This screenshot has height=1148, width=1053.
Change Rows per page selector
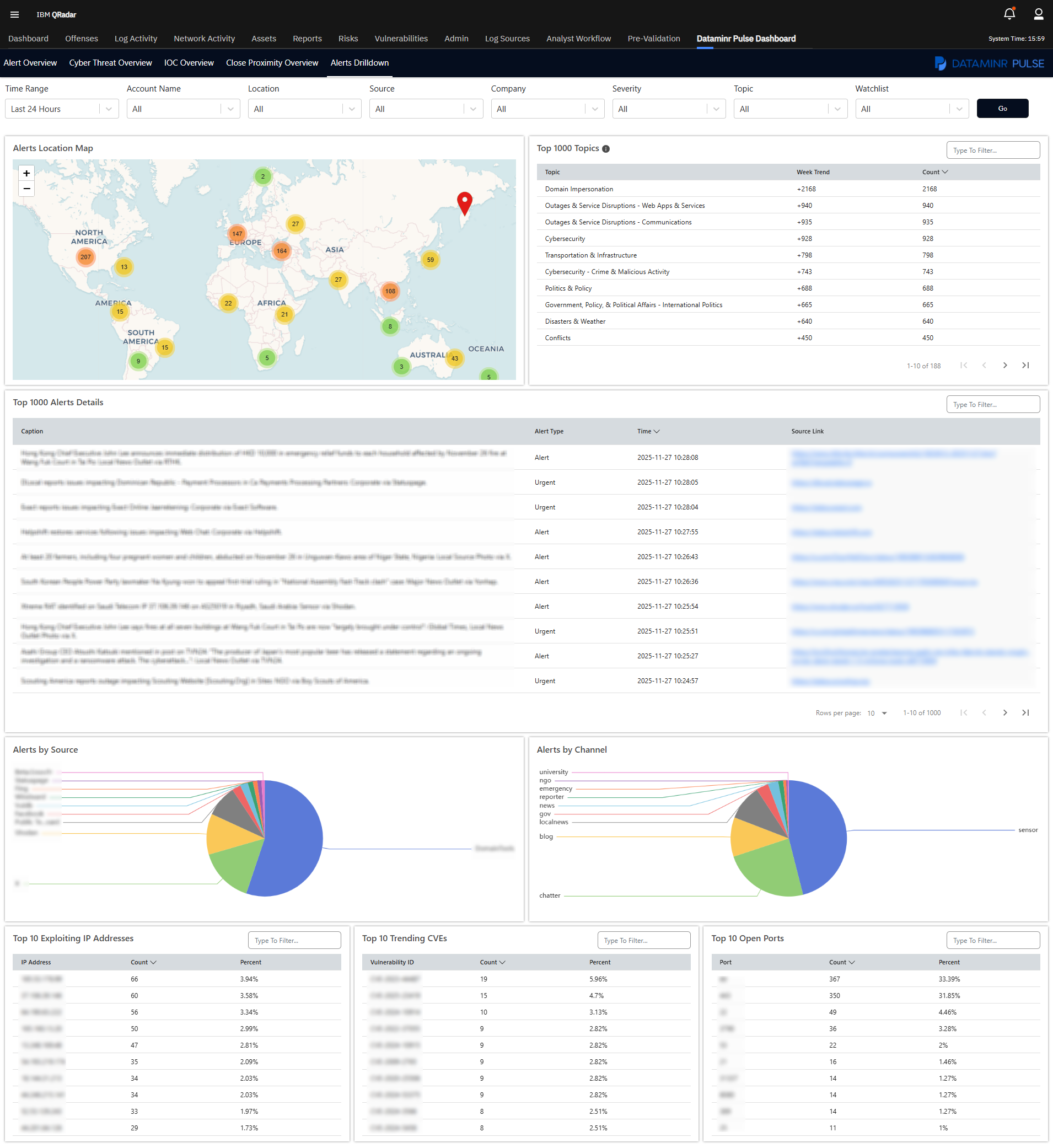[x=877, y=713]
